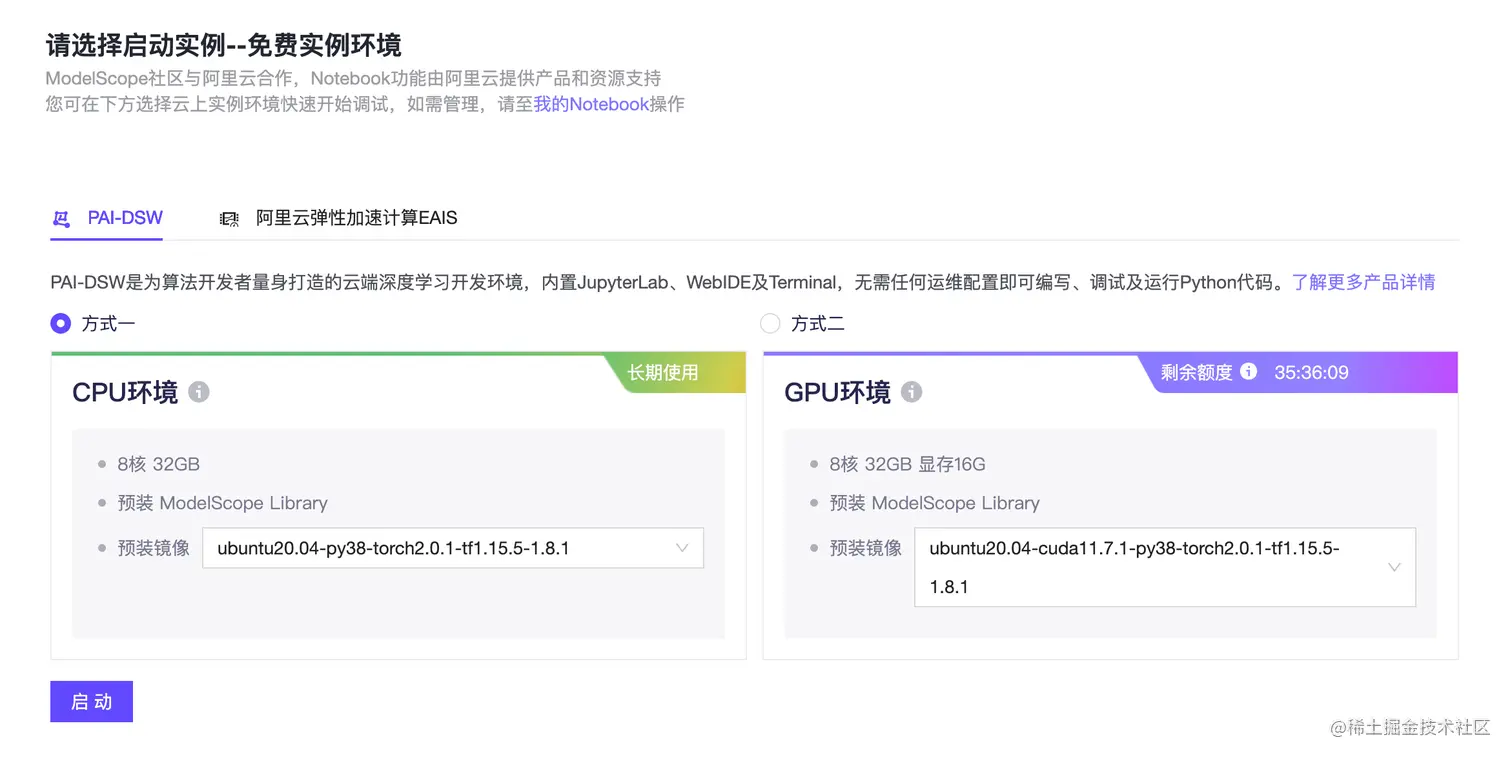Select the 方式一 radio button

point(59,323)
